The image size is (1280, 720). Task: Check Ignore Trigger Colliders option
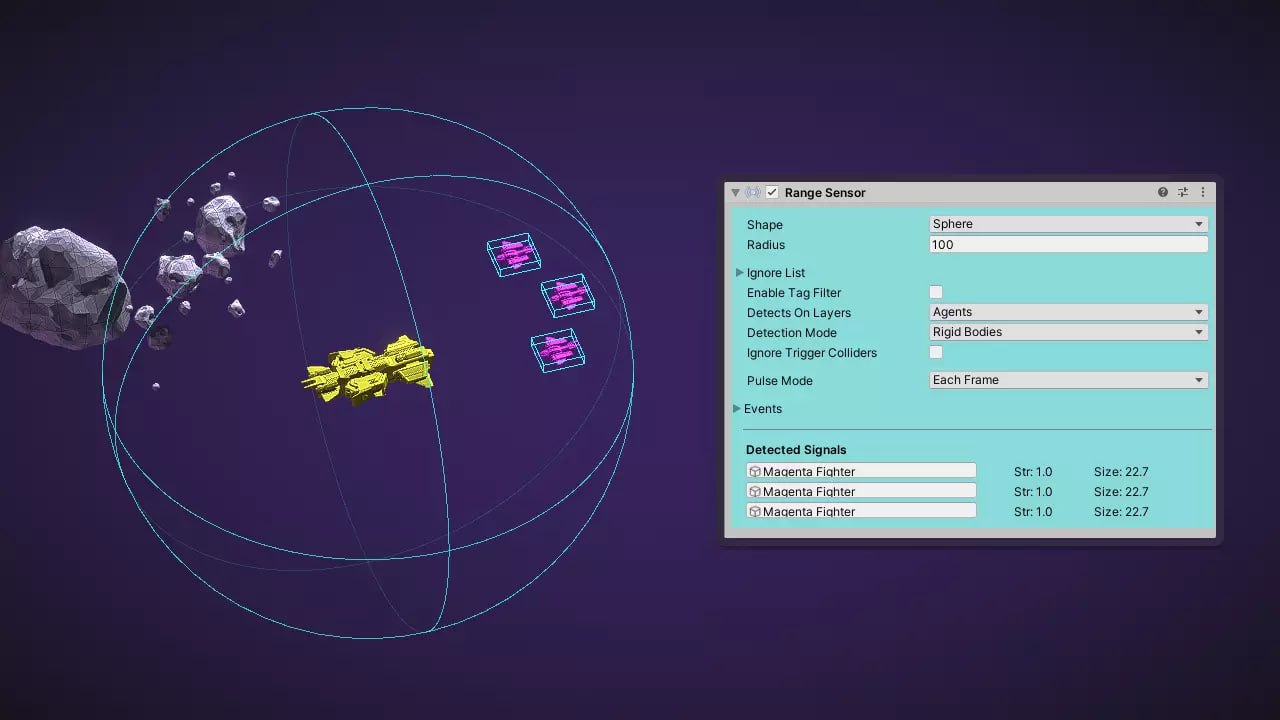point(936,352)
